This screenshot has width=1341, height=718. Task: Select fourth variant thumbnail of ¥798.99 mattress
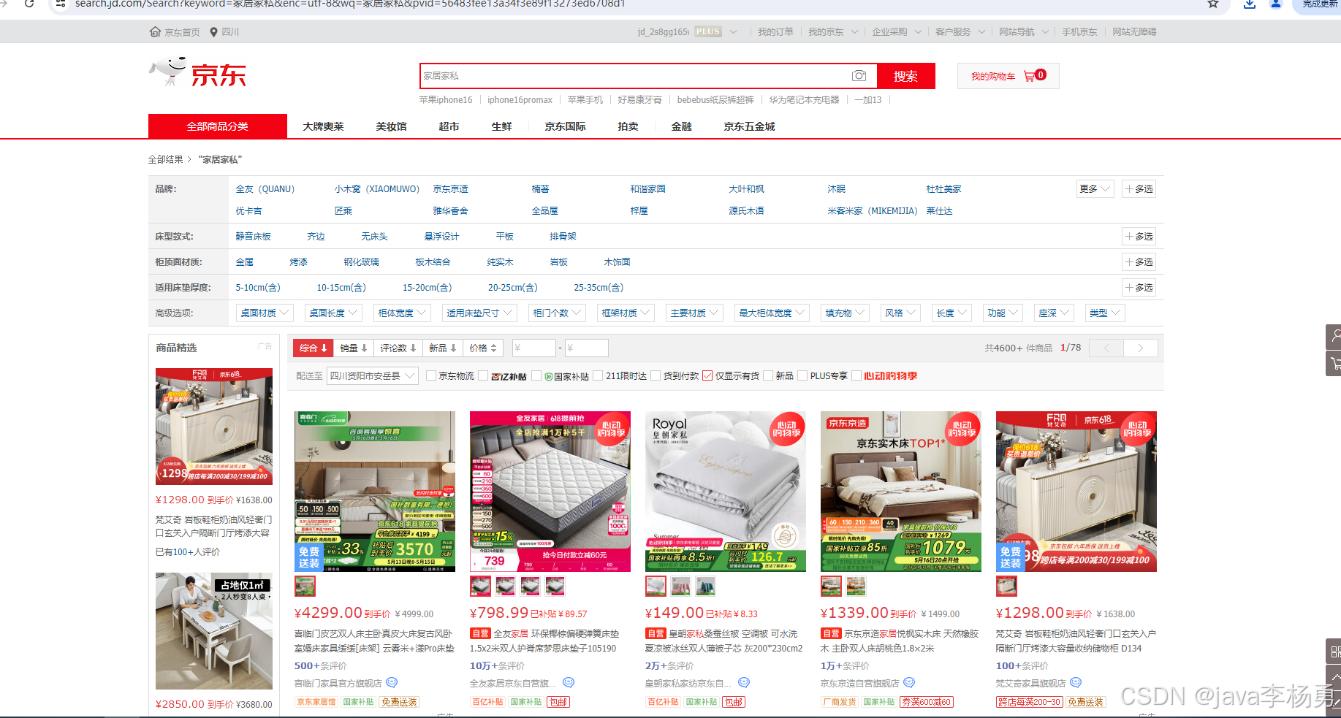point(555,586)
